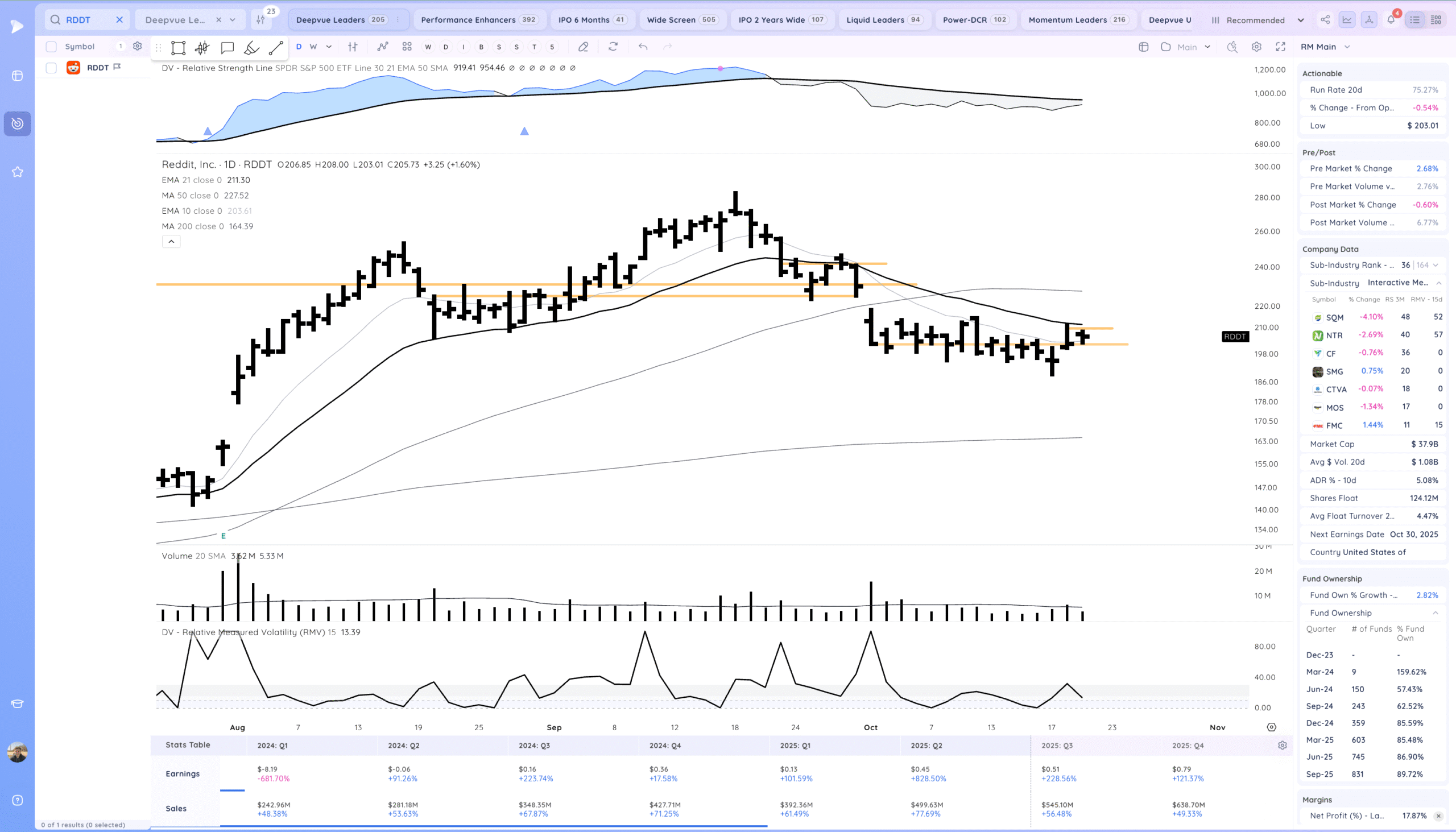
Task: Open the notifications bell
Action: pyautogui.click(x=1391, y=20)
